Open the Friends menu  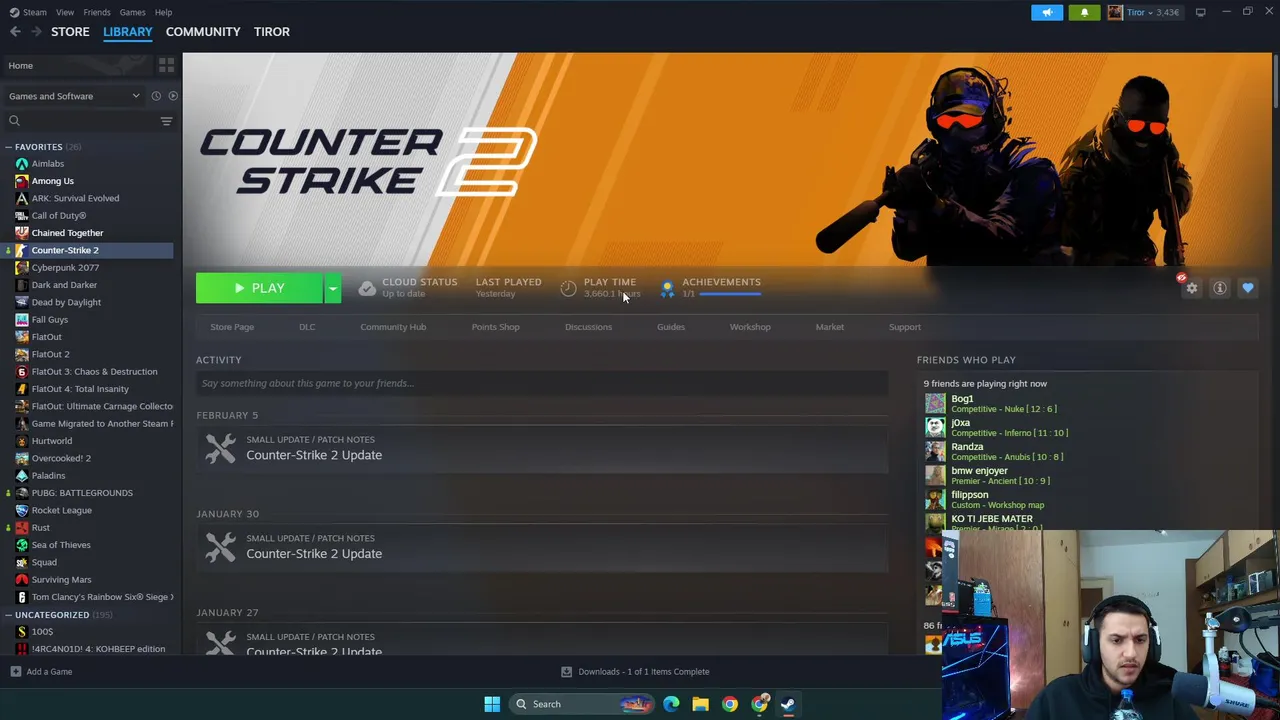tap(97, 12)
